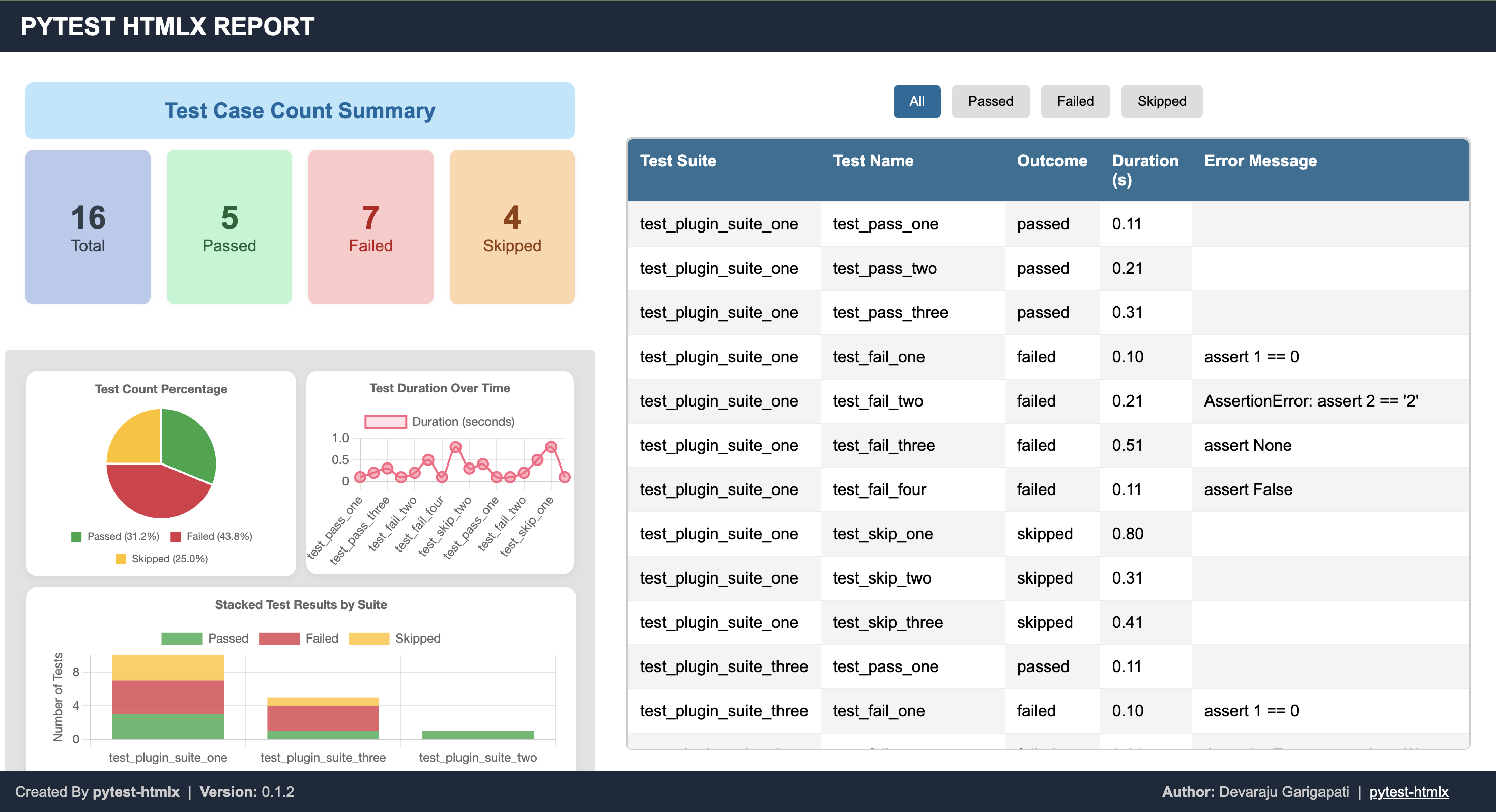Open the pytest-htmlx footer link
Screen dimensions: 1496x812
1408,792
